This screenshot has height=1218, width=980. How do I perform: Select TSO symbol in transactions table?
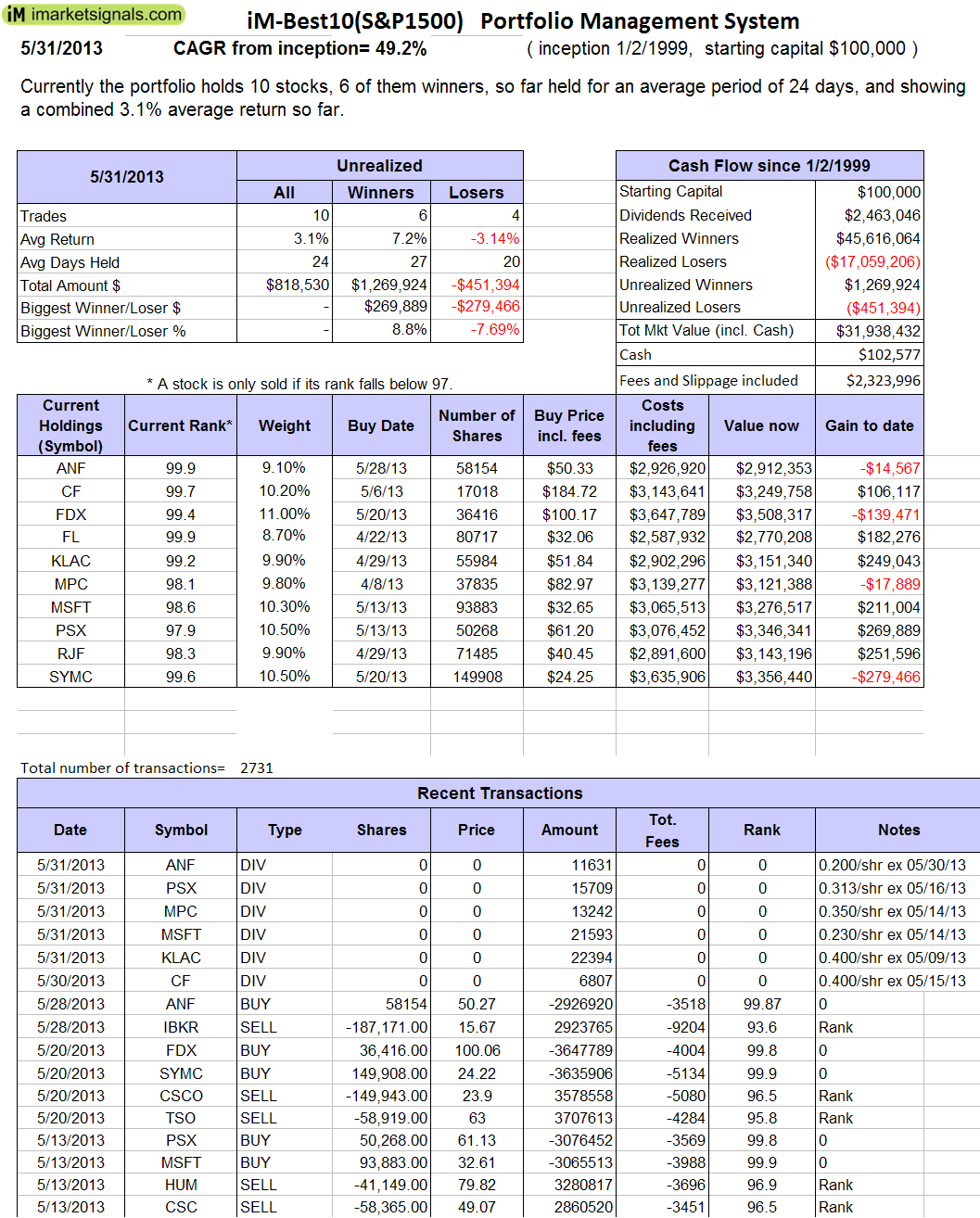coord(181,1118)
